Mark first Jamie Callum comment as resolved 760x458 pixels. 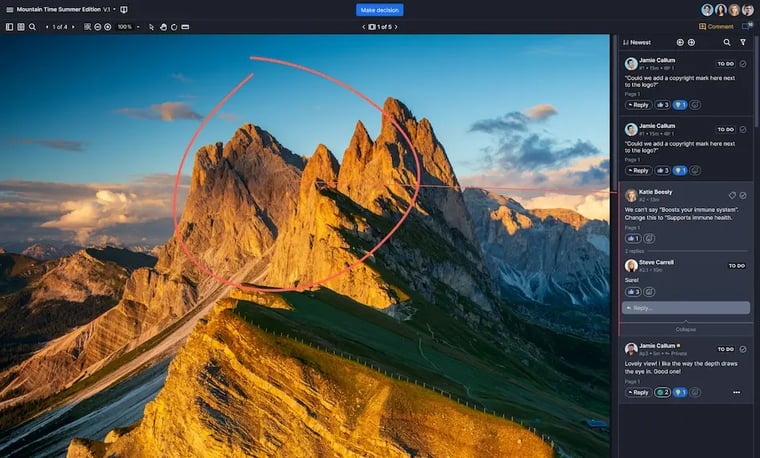(743, 63)
